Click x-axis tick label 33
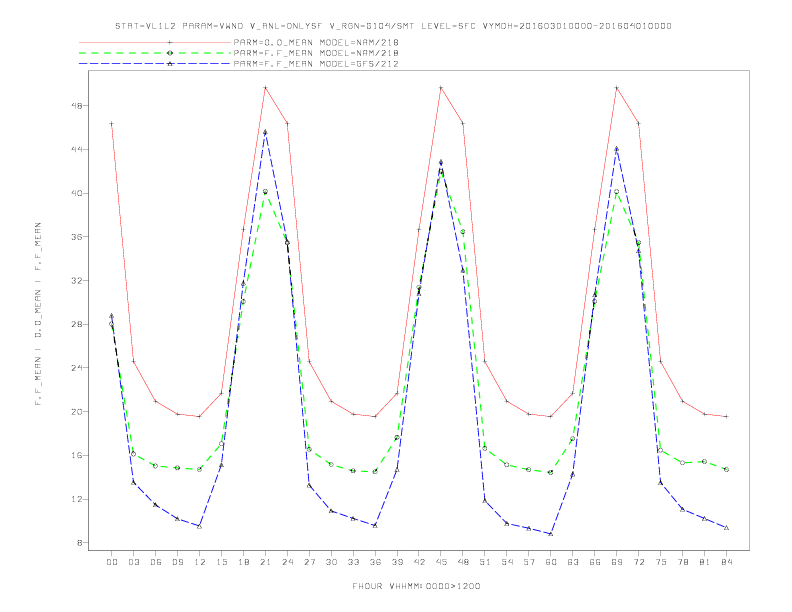 click(353, 562)
